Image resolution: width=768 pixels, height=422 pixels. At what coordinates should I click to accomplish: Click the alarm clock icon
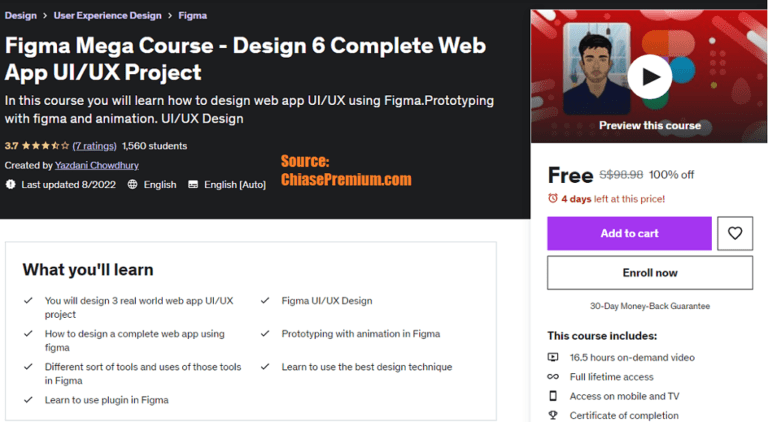[x=553, y=199]
